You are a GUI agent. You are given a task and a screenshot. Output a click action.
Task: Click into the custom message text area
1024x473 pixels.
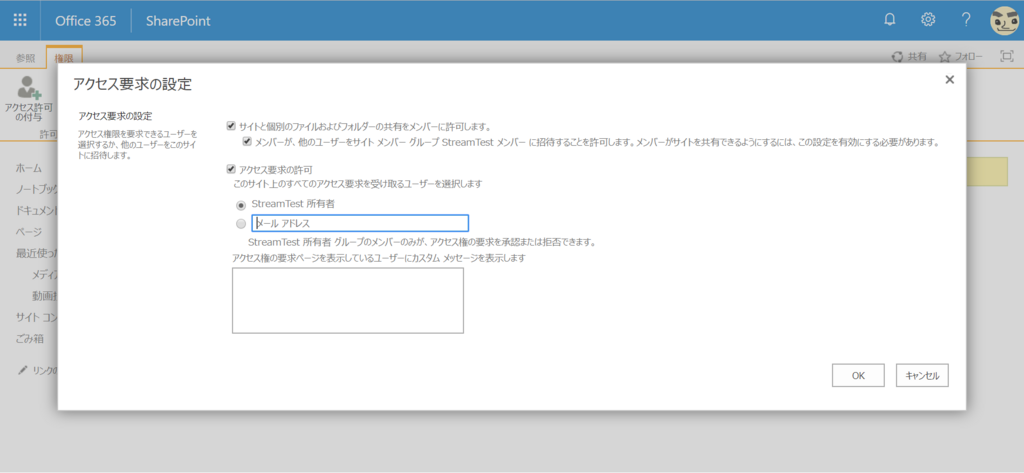point(348,301)
